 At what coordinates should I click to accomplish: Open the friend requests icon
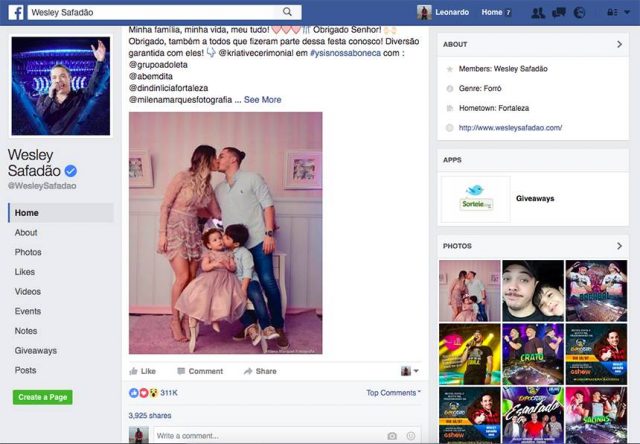click(538, 13)
